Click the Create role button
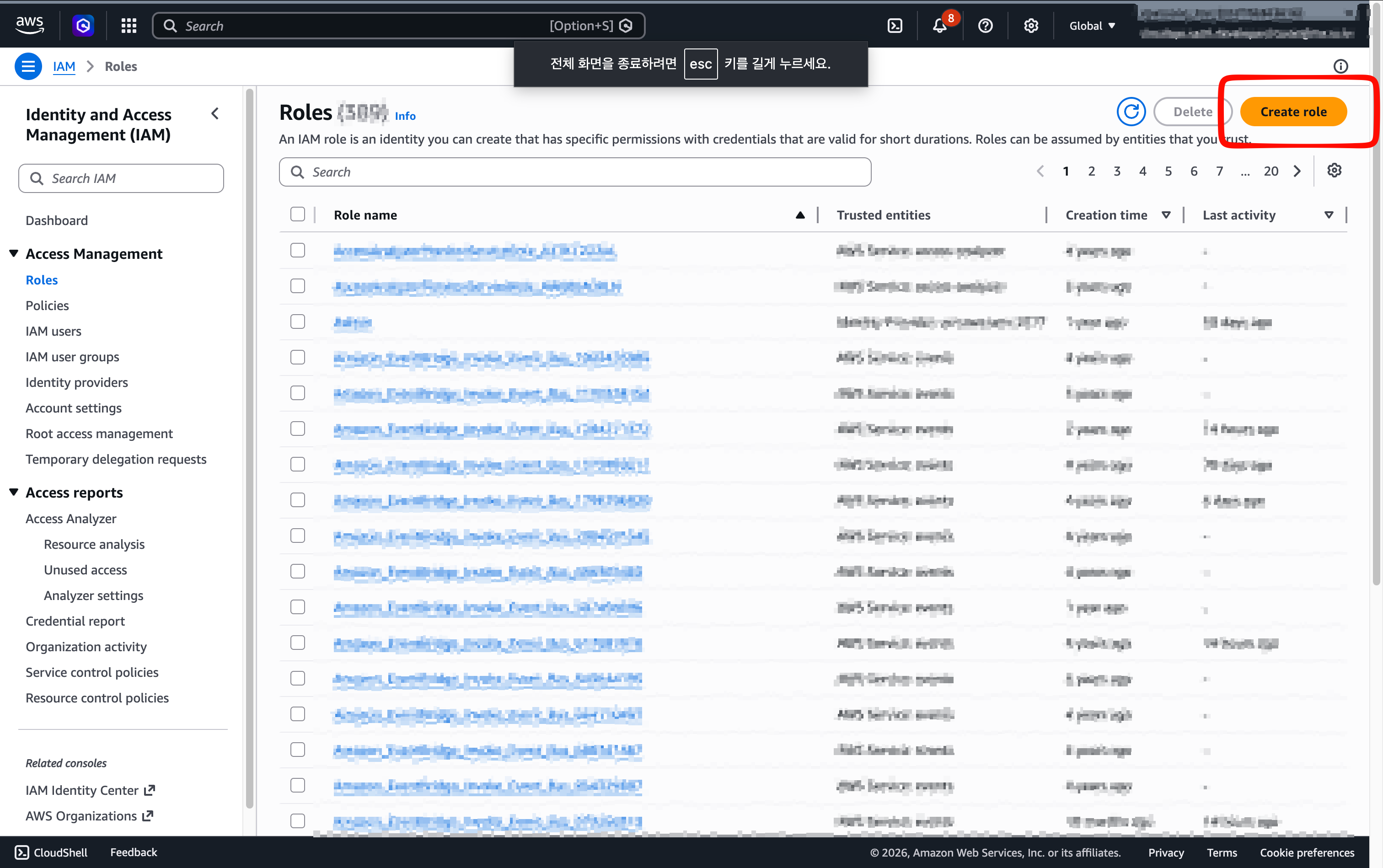 tap(1293, 112)
